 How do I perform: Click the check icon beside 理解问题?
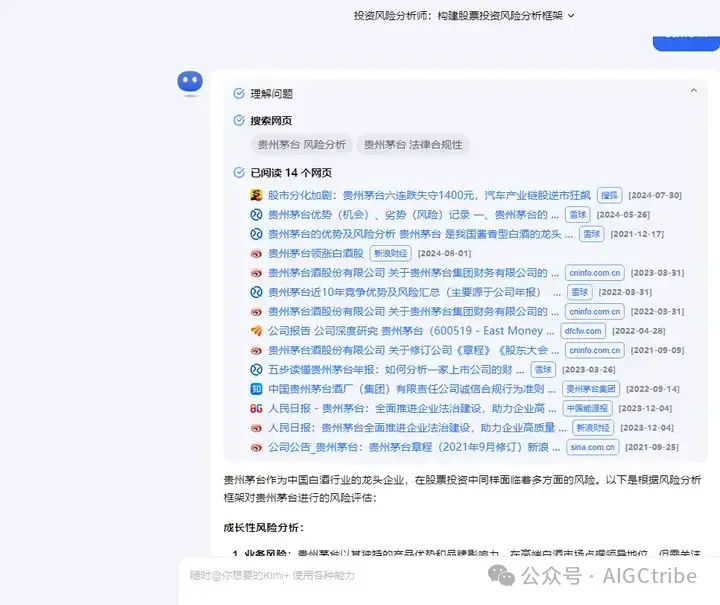click(x=239, y=94)
